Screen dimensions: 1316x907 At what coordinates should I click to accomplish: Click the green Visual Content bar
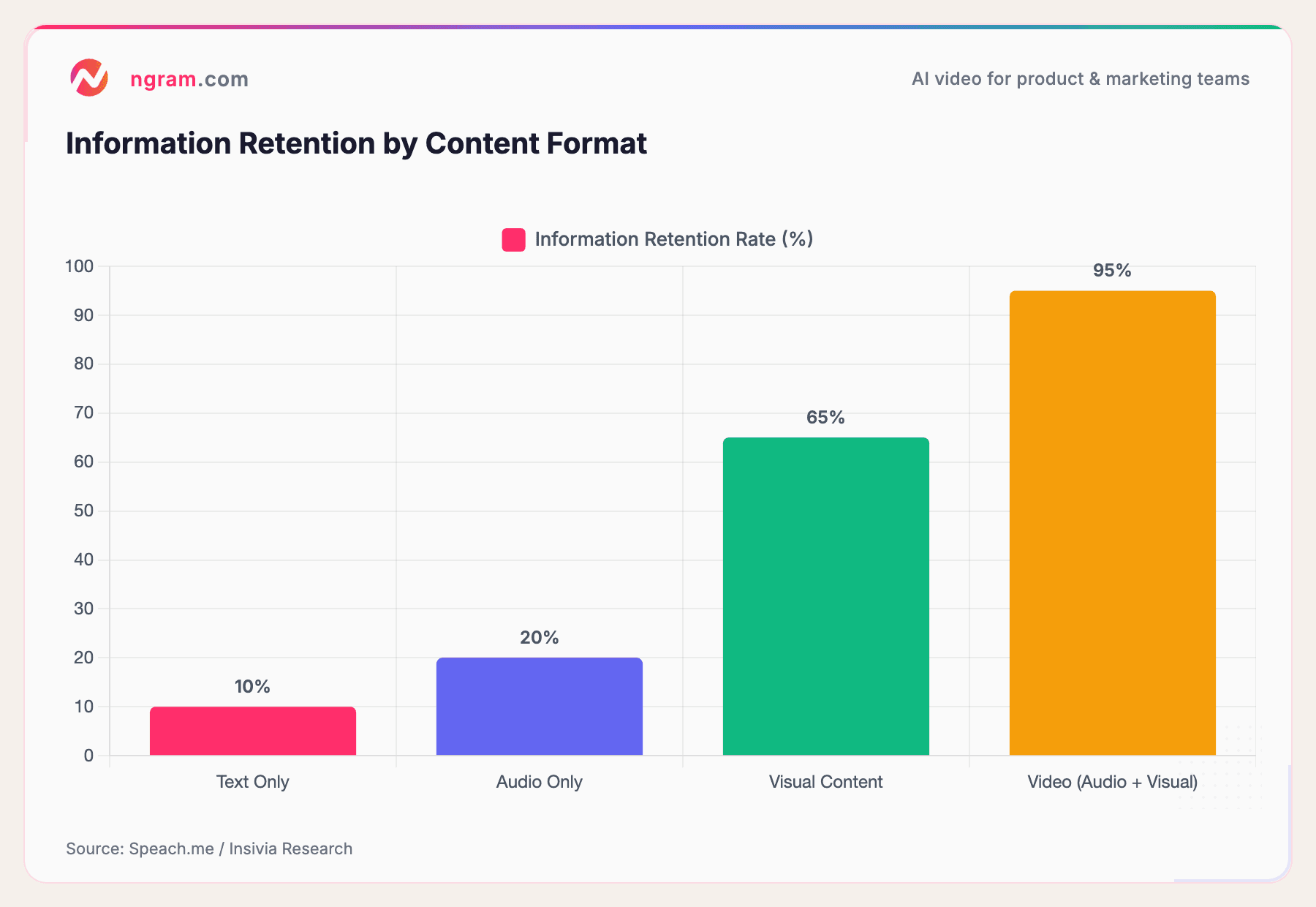pos(825,596)
